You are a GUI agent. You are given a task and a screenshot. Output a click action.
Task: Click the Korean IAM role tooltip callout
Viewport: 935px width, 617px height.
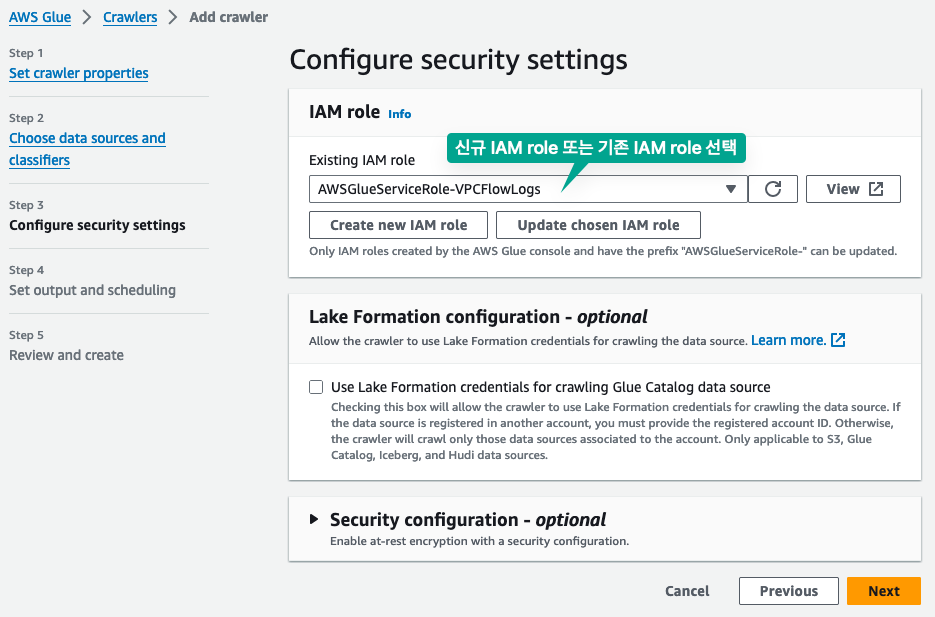596,149
